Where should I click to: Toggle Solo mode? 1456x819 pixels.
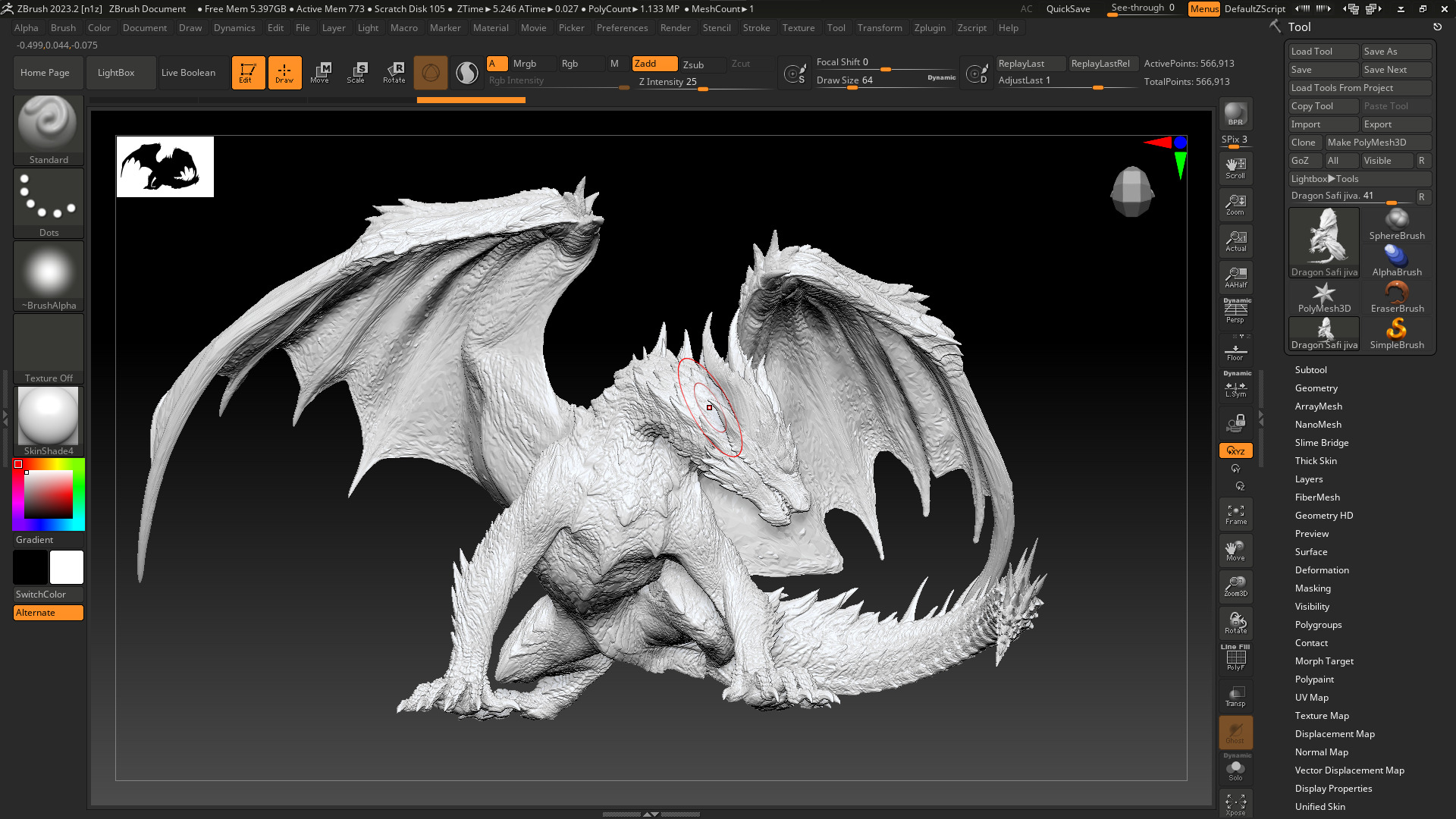pos(1235,769)
